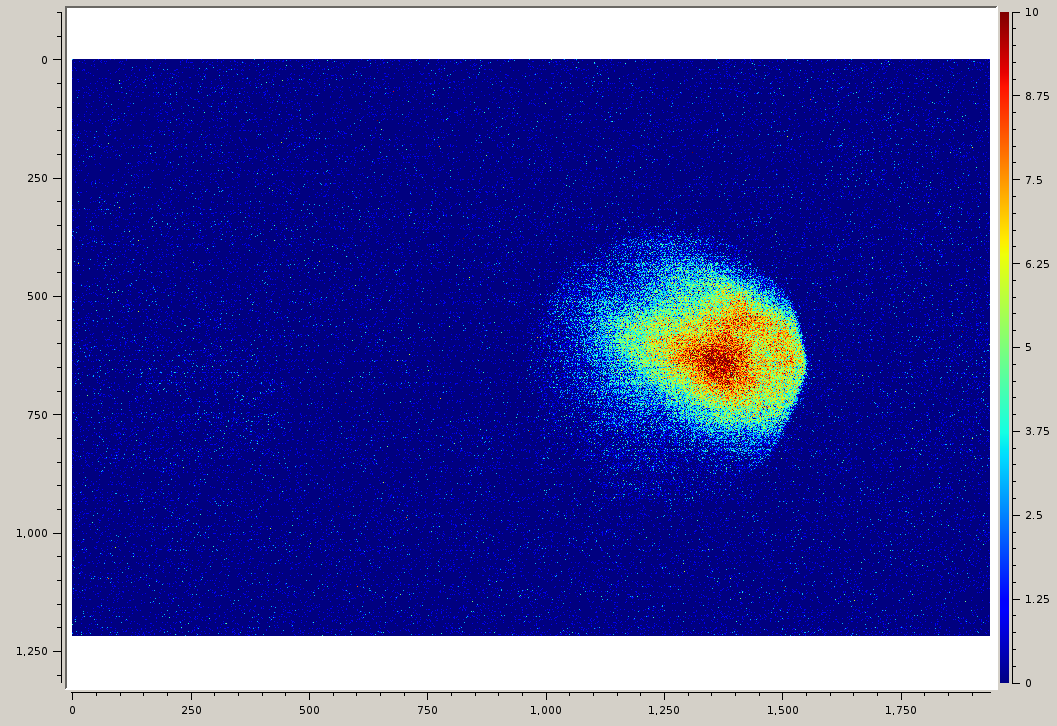Click the white margin strip above the heatmap
The image size is (1057, 726).
click(x=530, y=33)
